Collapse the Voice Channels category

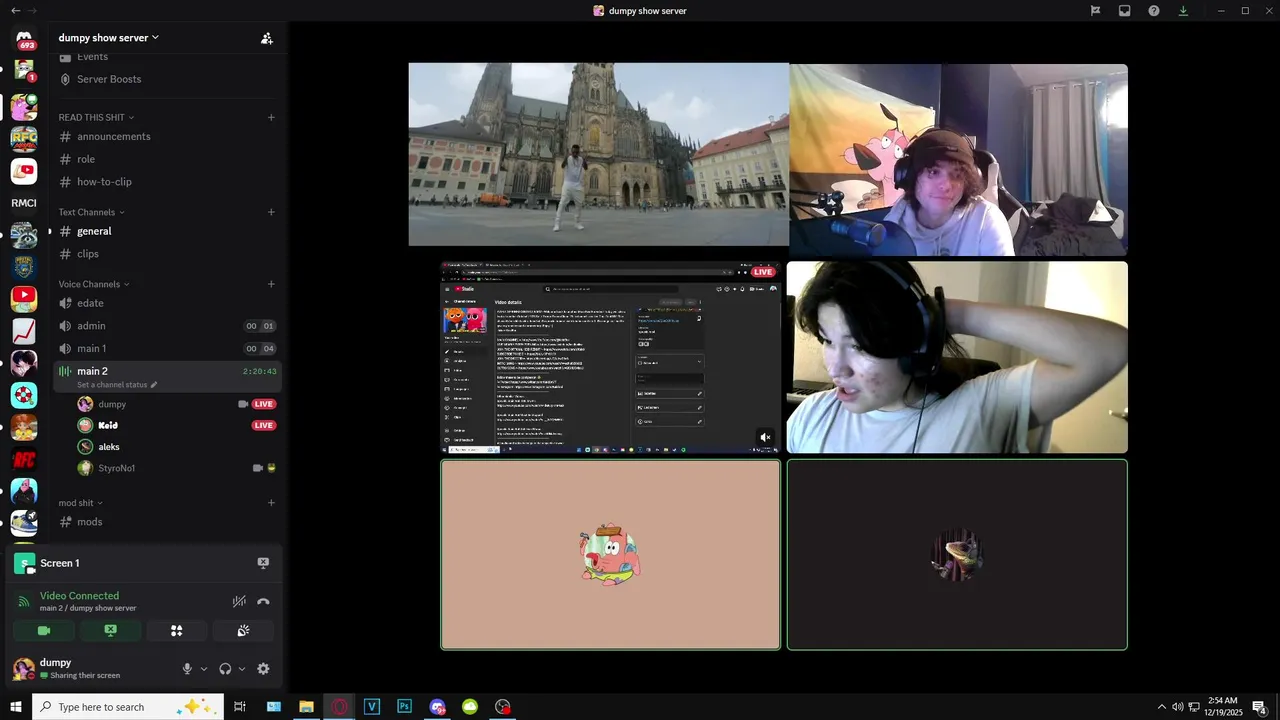coord(94,284)
